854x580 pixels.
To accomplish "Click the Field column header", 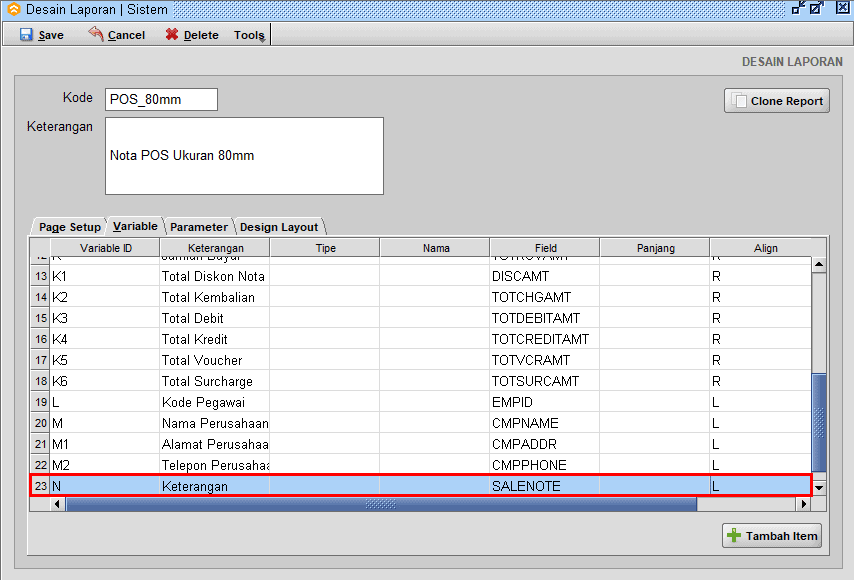I will (x=545, y=248).
